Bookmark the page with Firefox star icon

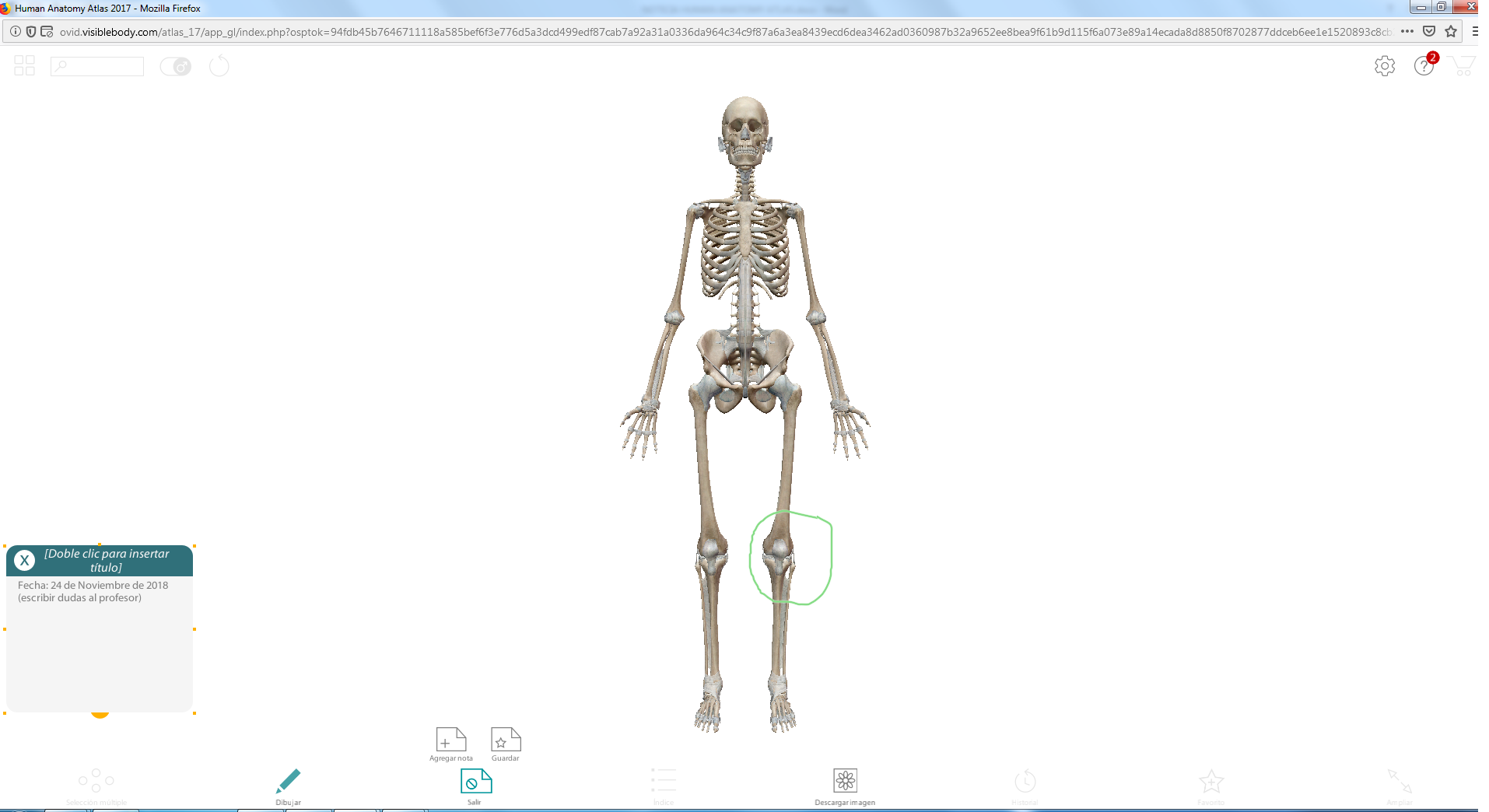1451,32
